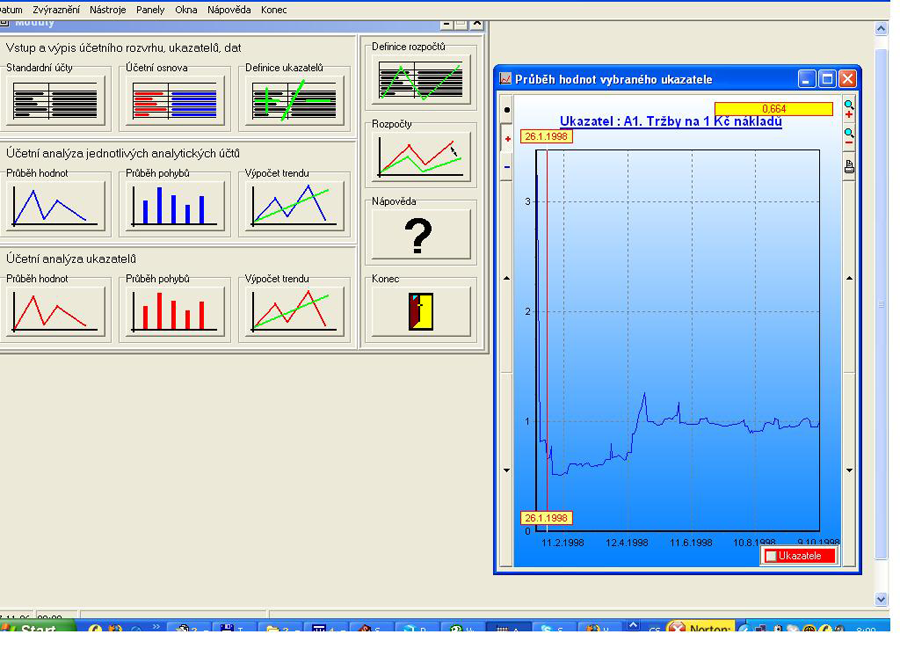The image size is (900, 656).
Task: Click Konec in the menu bar
Action: point(274,10)
